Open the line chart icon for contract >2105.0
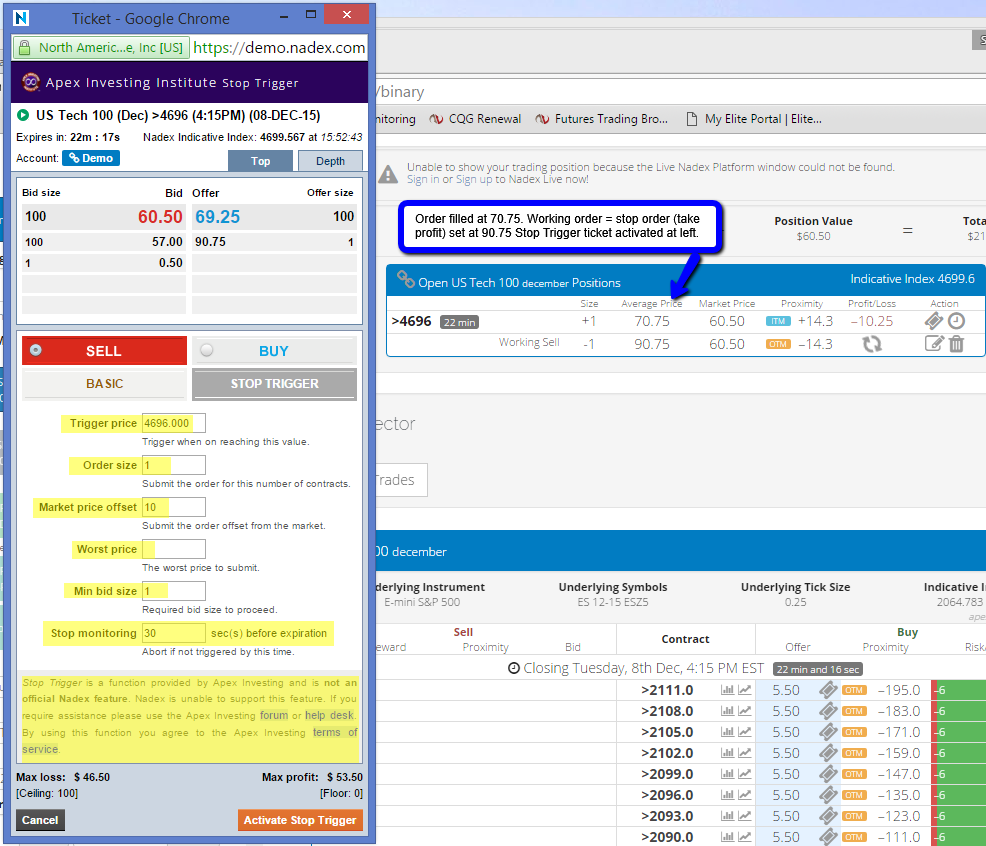This screenshot has width=986, height=846. 745,732
